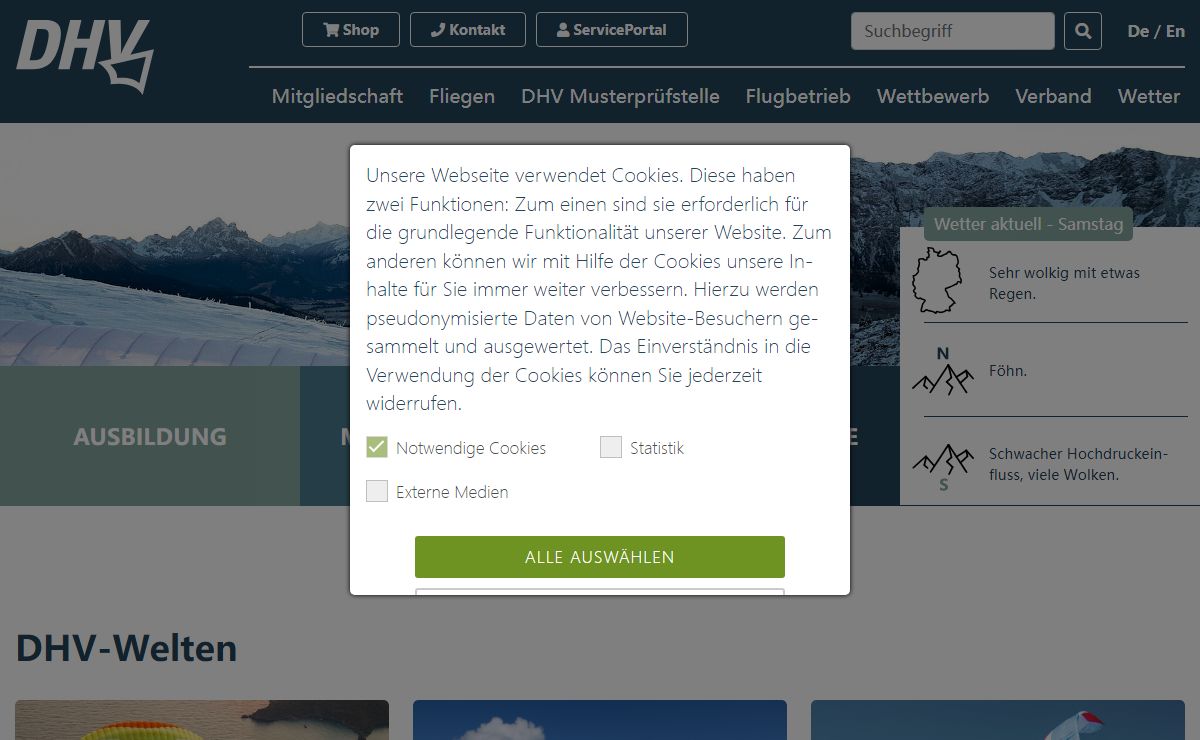Open the Wettbewerb menu
This screenshot has height=740, width=1200.
pos(933,96)
